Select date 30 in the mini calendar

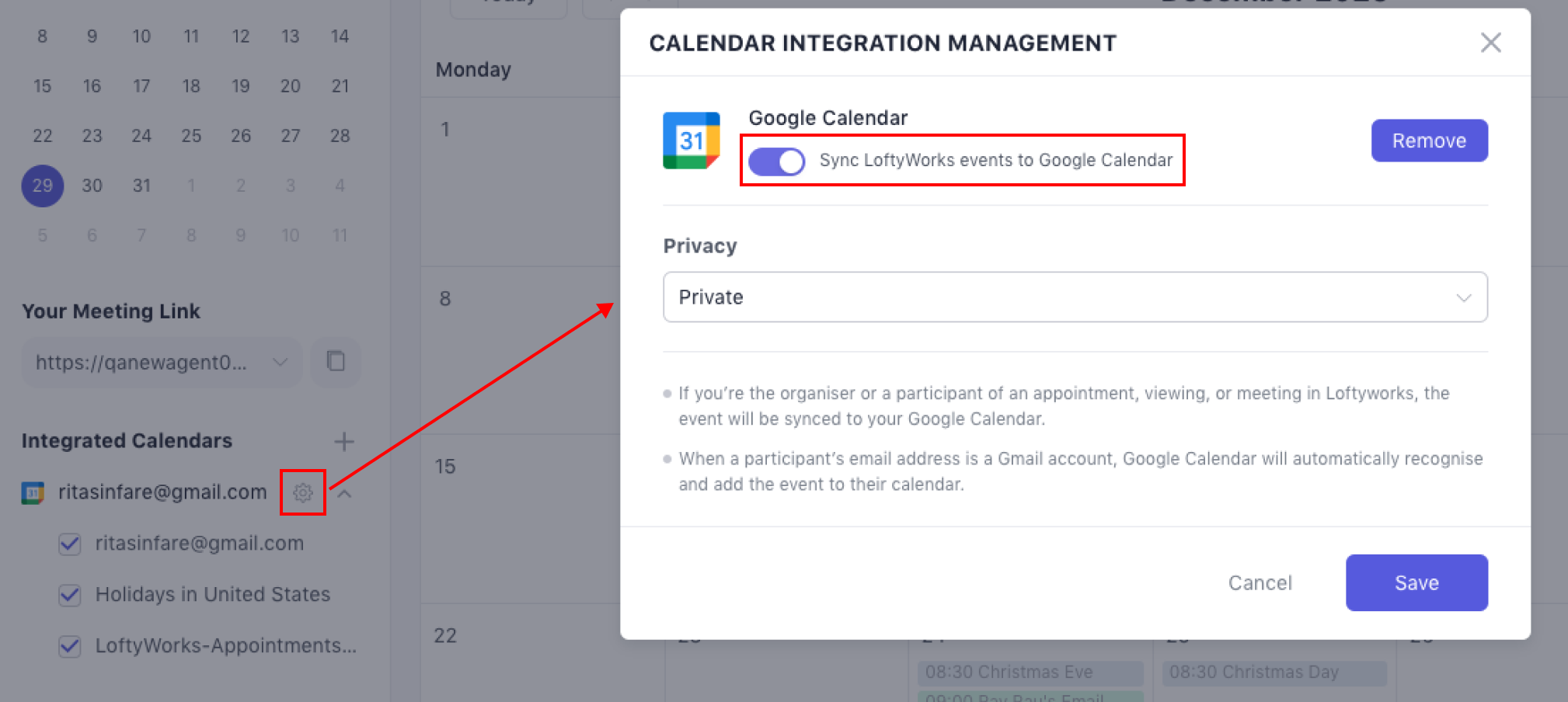[92, 186]
